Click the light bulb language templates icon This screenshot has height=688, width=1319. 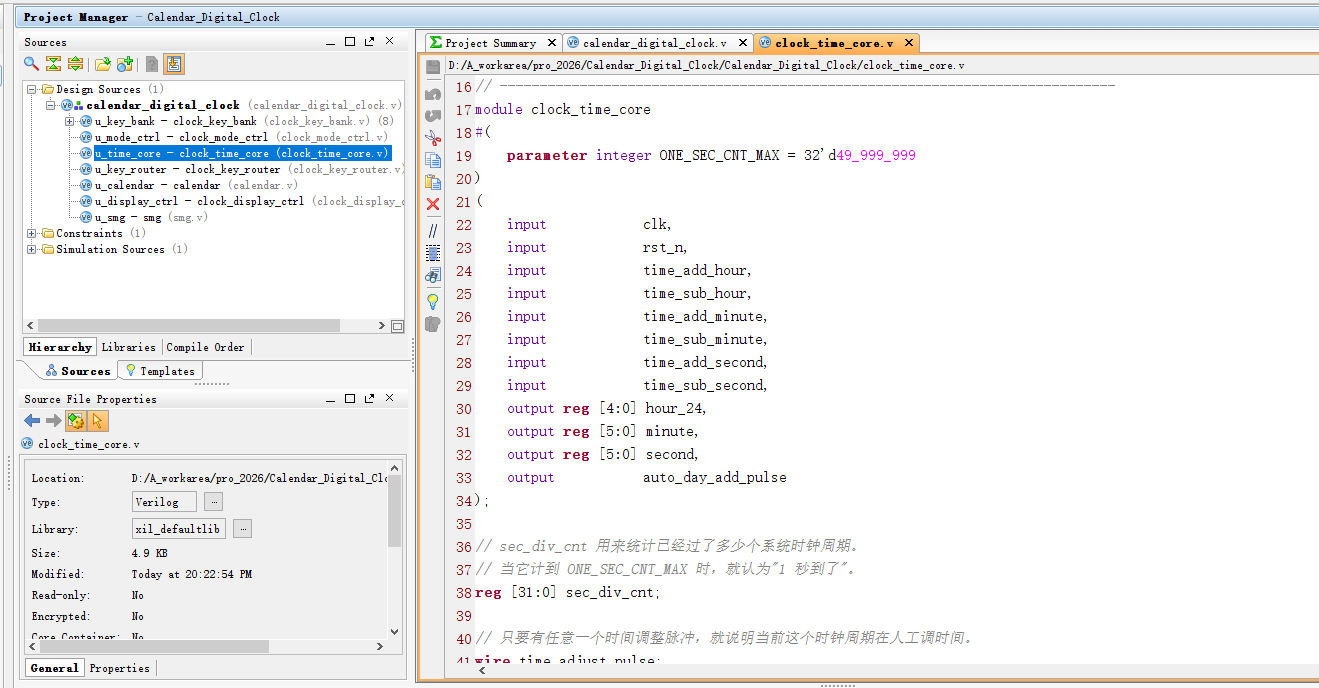point(433,301)
